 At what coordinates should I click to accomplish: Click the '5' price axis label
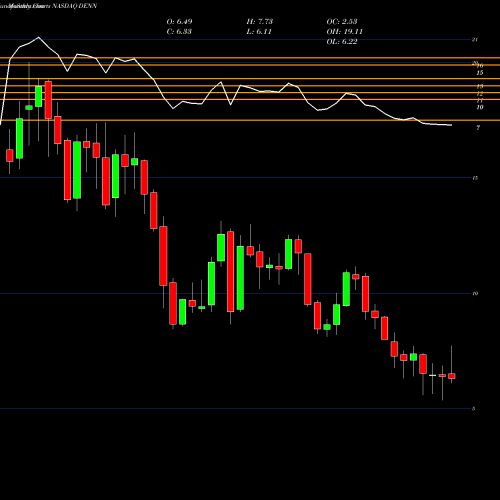pos(473,409)
